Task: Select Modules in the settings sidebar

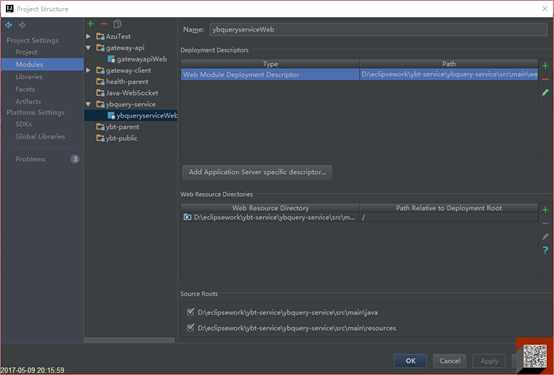Action: tap(42, 64)
